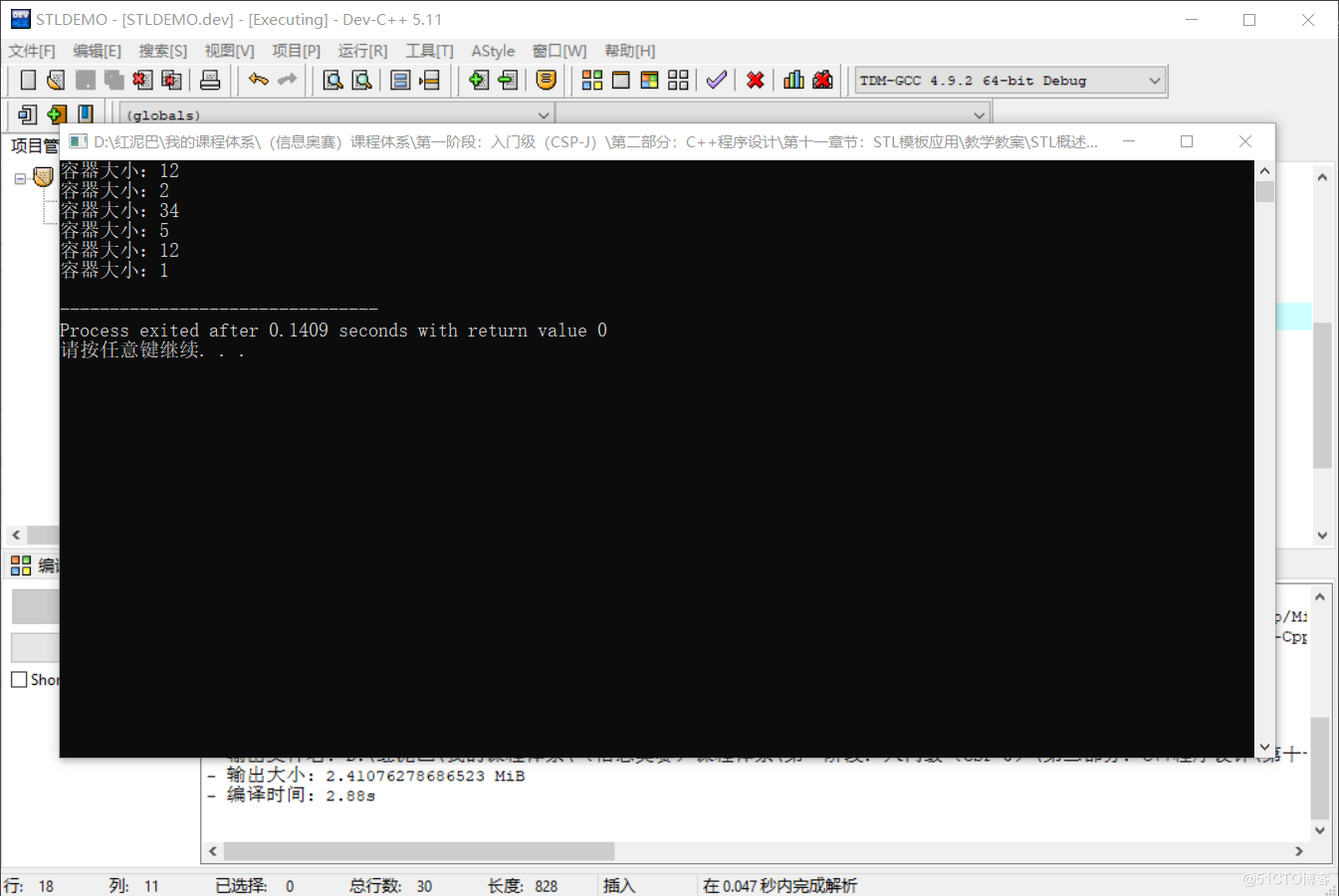Click the '插入' insert mode status entry

(x=619, y=885)
